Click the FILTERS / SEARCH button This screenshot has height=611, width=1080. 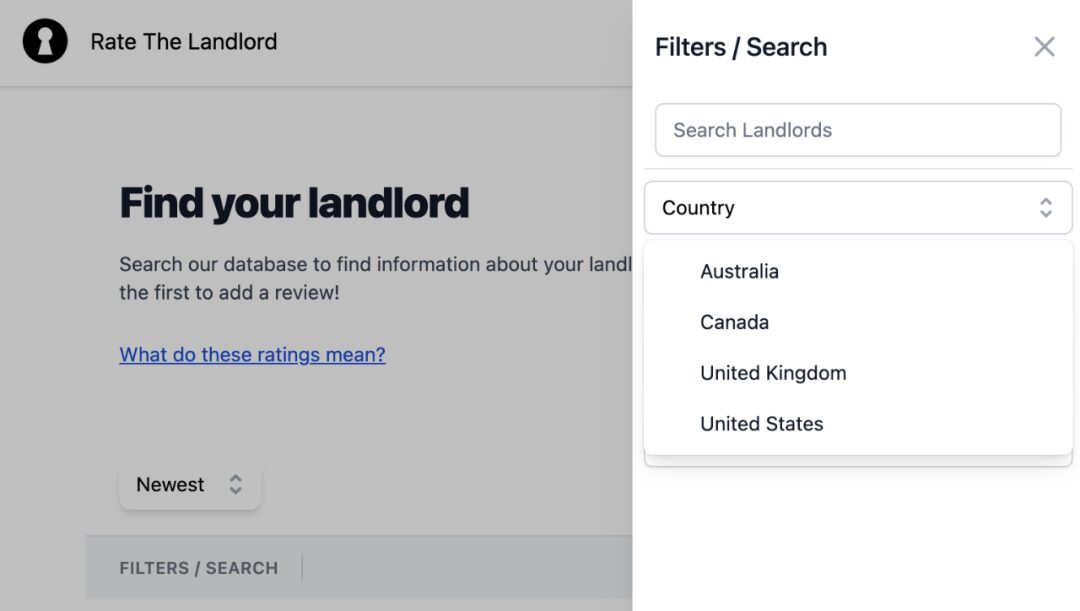198,568
